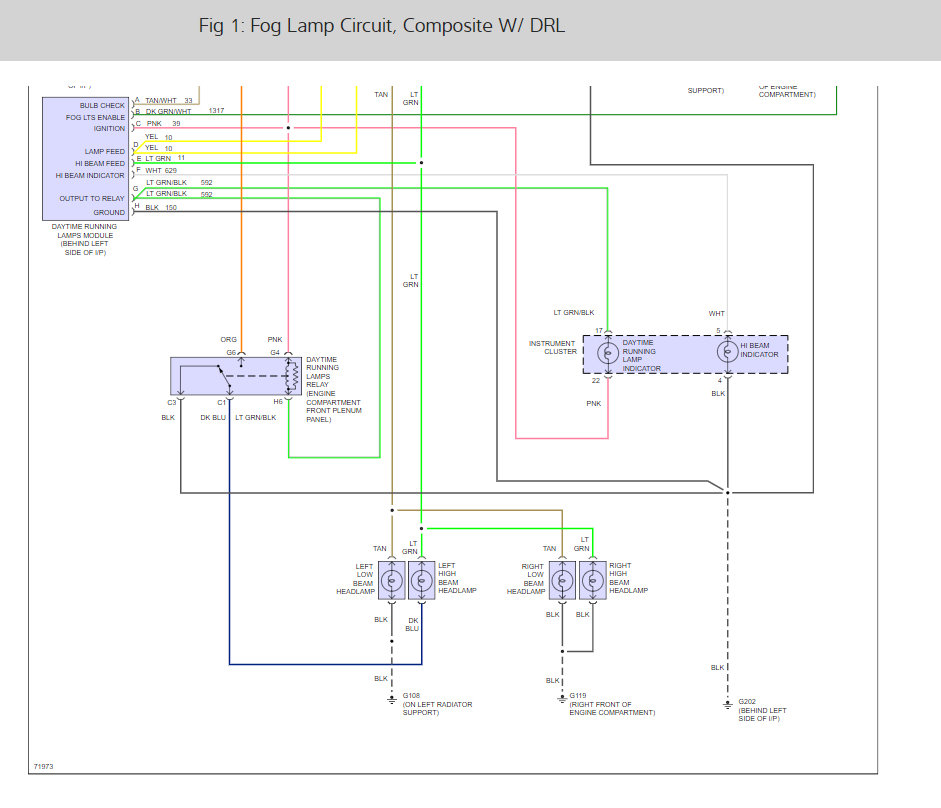Click the Left Low Beam Headlamp bulb symbol
The width and height of the screenshot is (941, 808).
pyautogui.click(x=392, y=580)
